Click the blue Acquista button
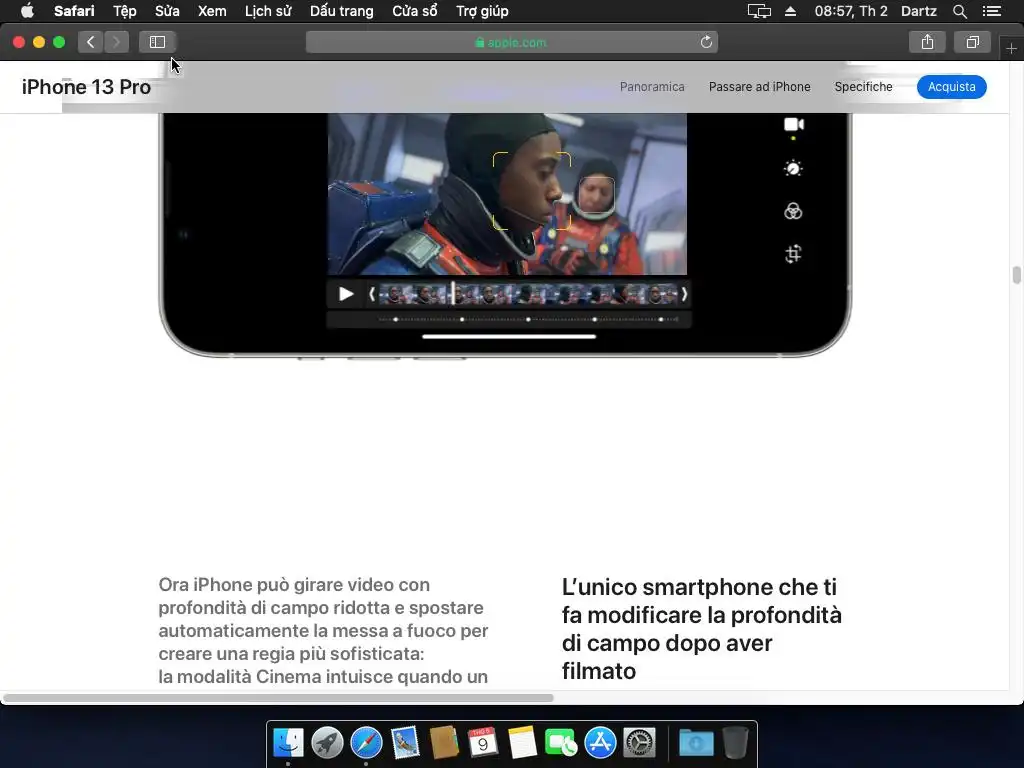 tap(952, 87)
